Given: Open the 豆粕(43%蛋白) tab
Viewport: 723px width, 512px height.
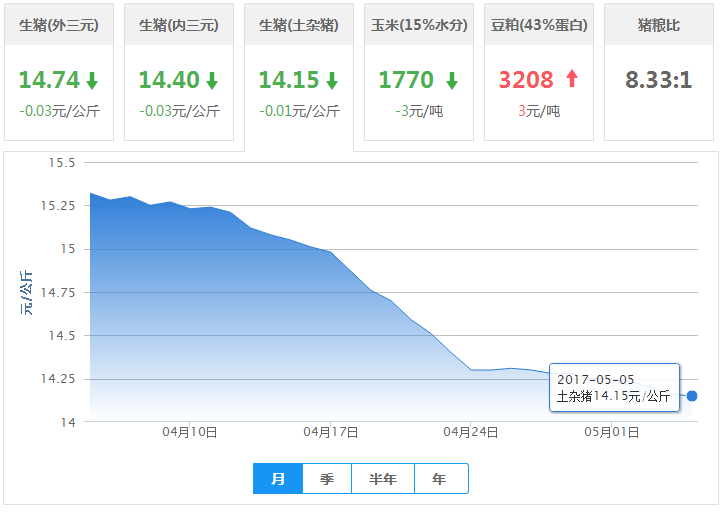Looking at the screenshot, I should (539, 24).
